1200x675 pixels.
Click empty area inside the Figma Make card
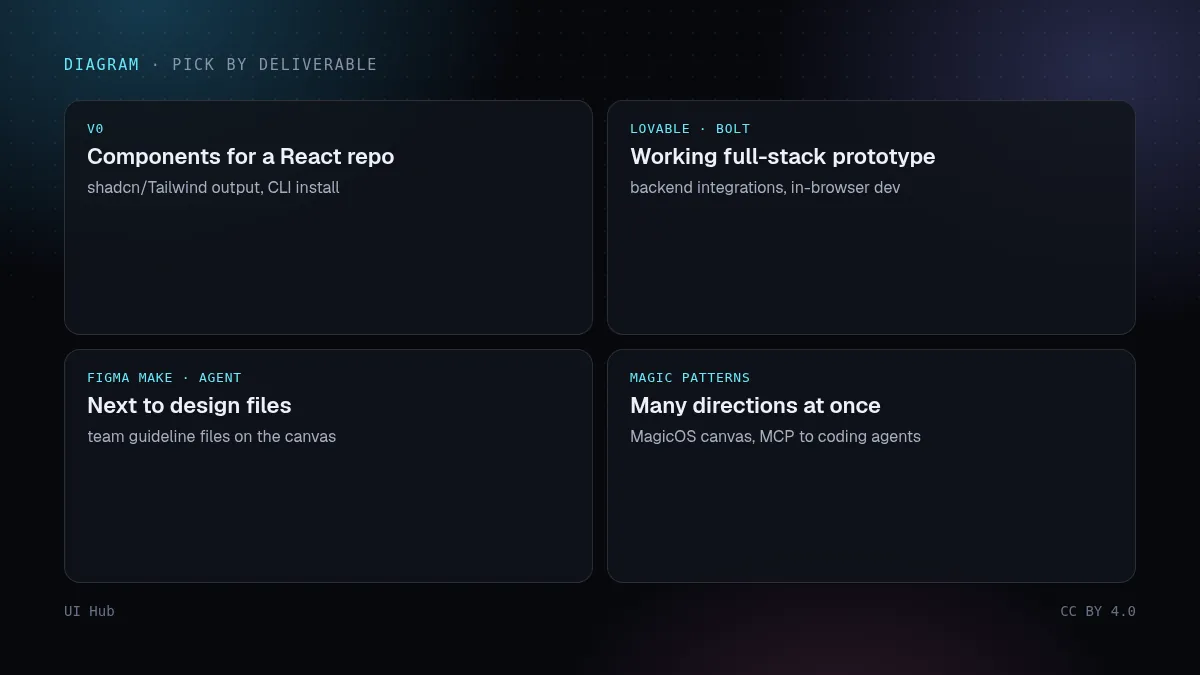point(328,517)
